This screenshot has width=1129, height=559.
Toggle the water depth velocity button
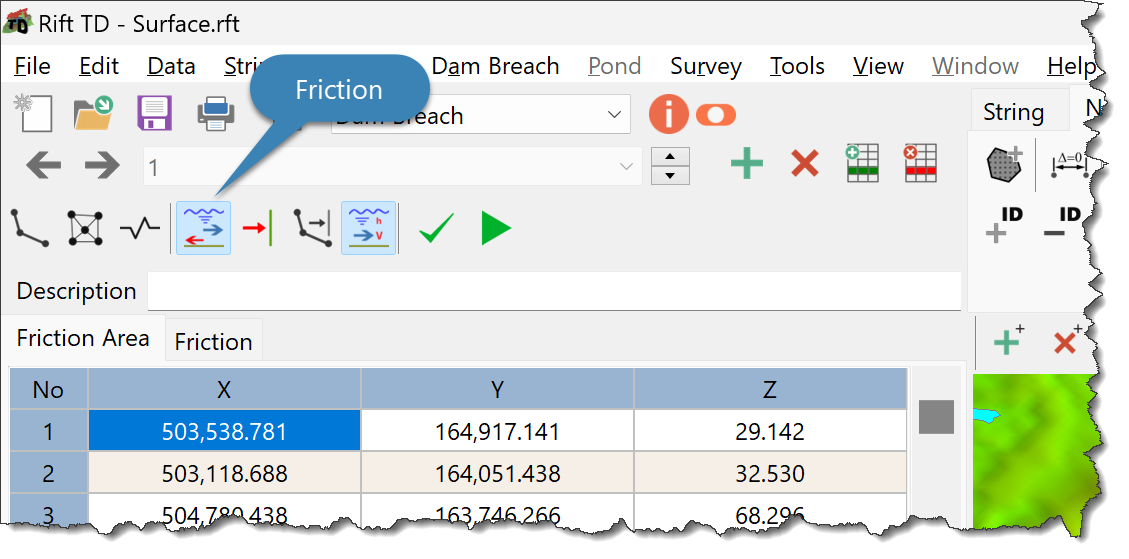tap(368, 228)
